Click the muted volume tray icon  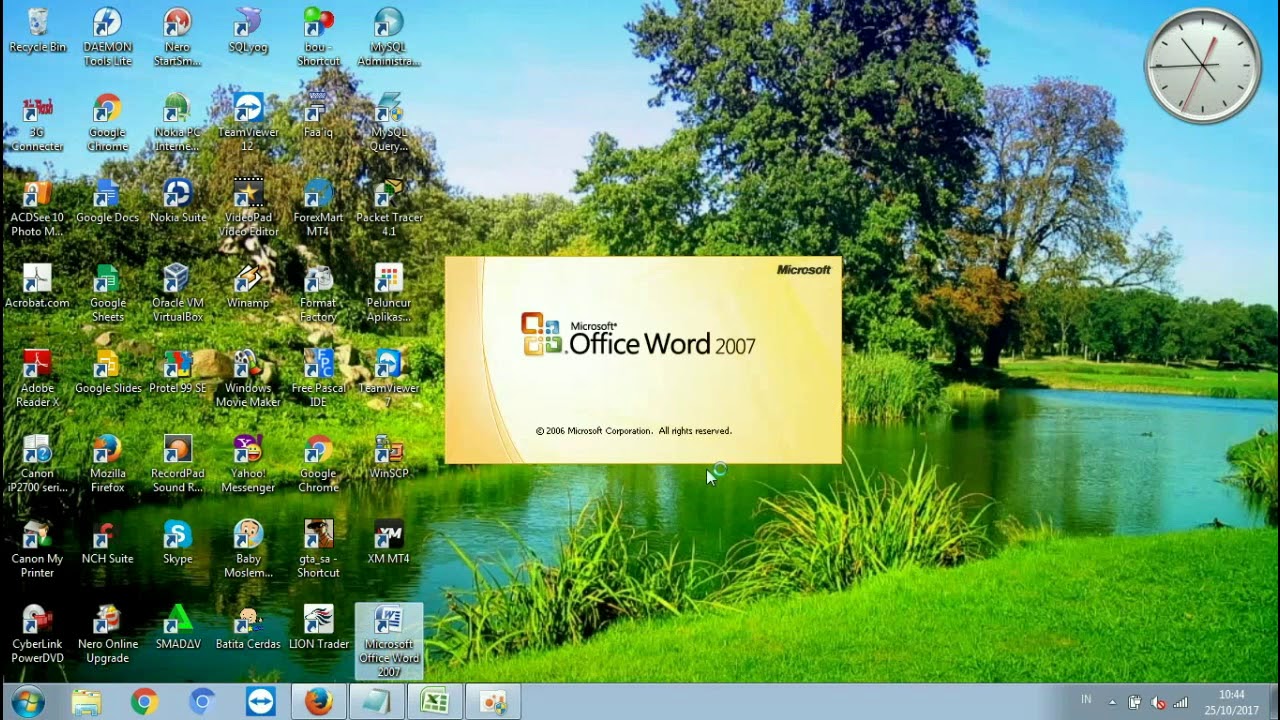tap(1158, 702)
